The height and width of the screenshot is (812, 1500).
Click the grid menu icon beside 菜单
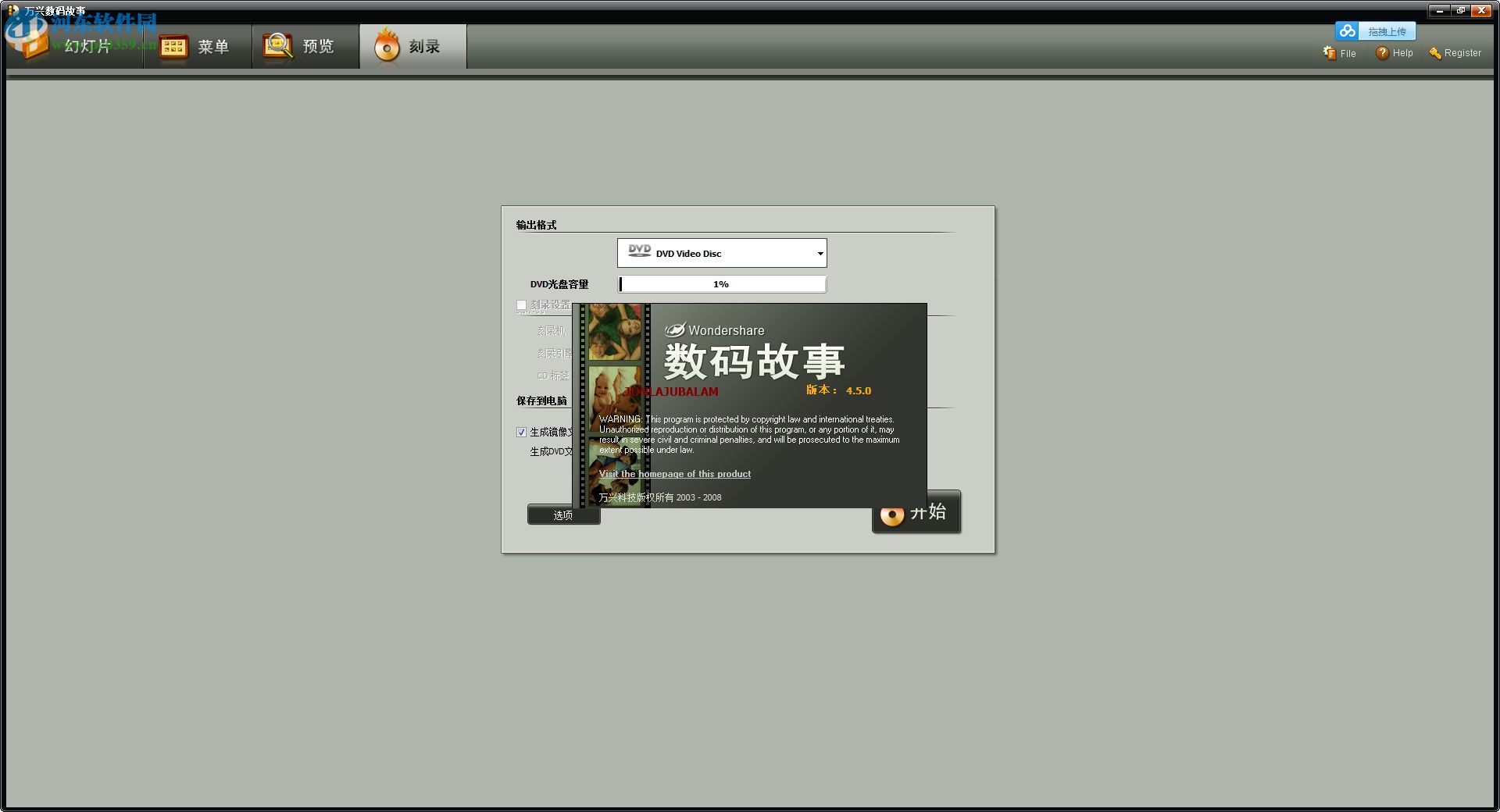coord(173,46)
